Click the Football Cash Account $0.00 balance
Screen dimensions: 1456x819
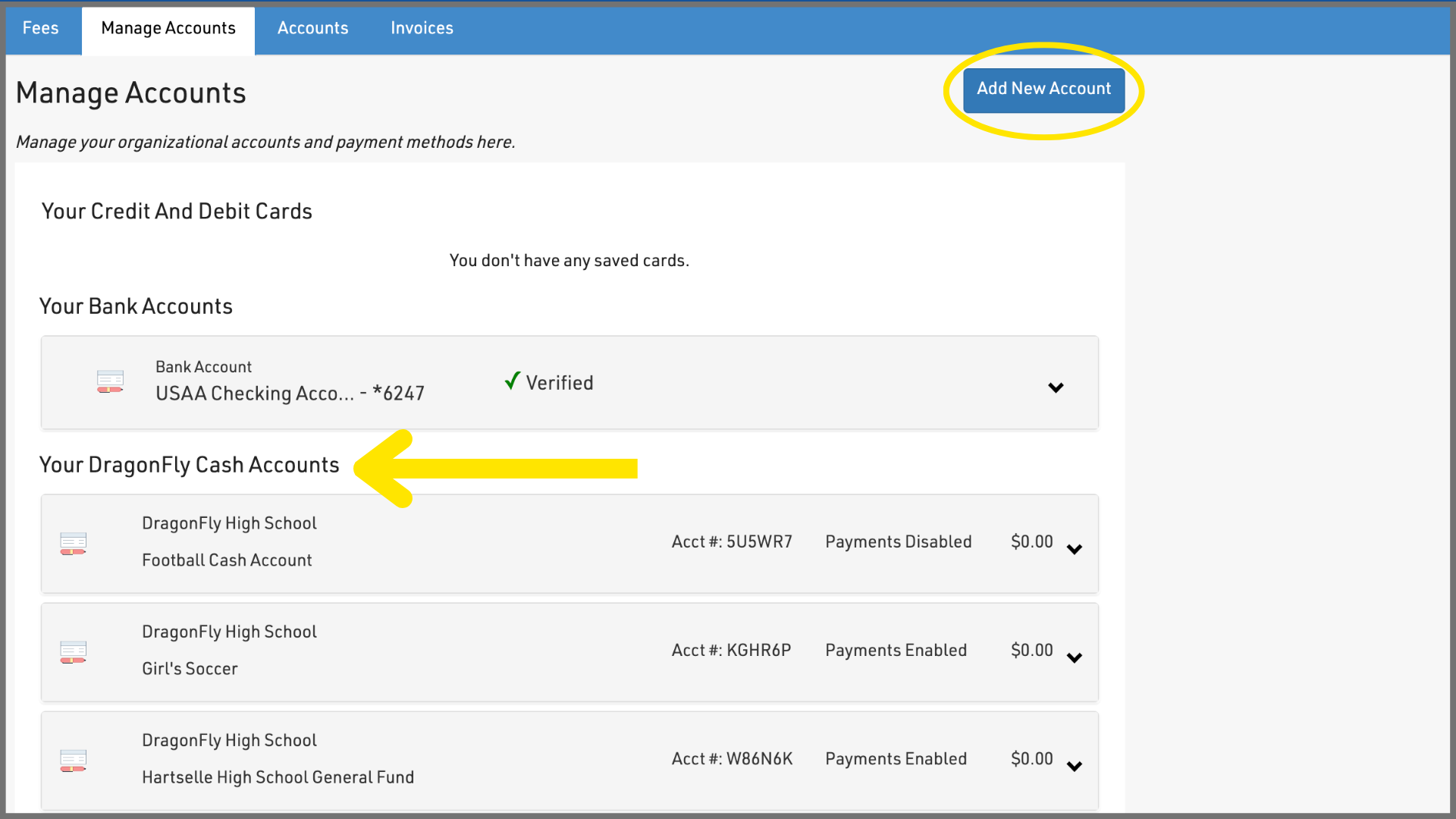coord(1031,541)
